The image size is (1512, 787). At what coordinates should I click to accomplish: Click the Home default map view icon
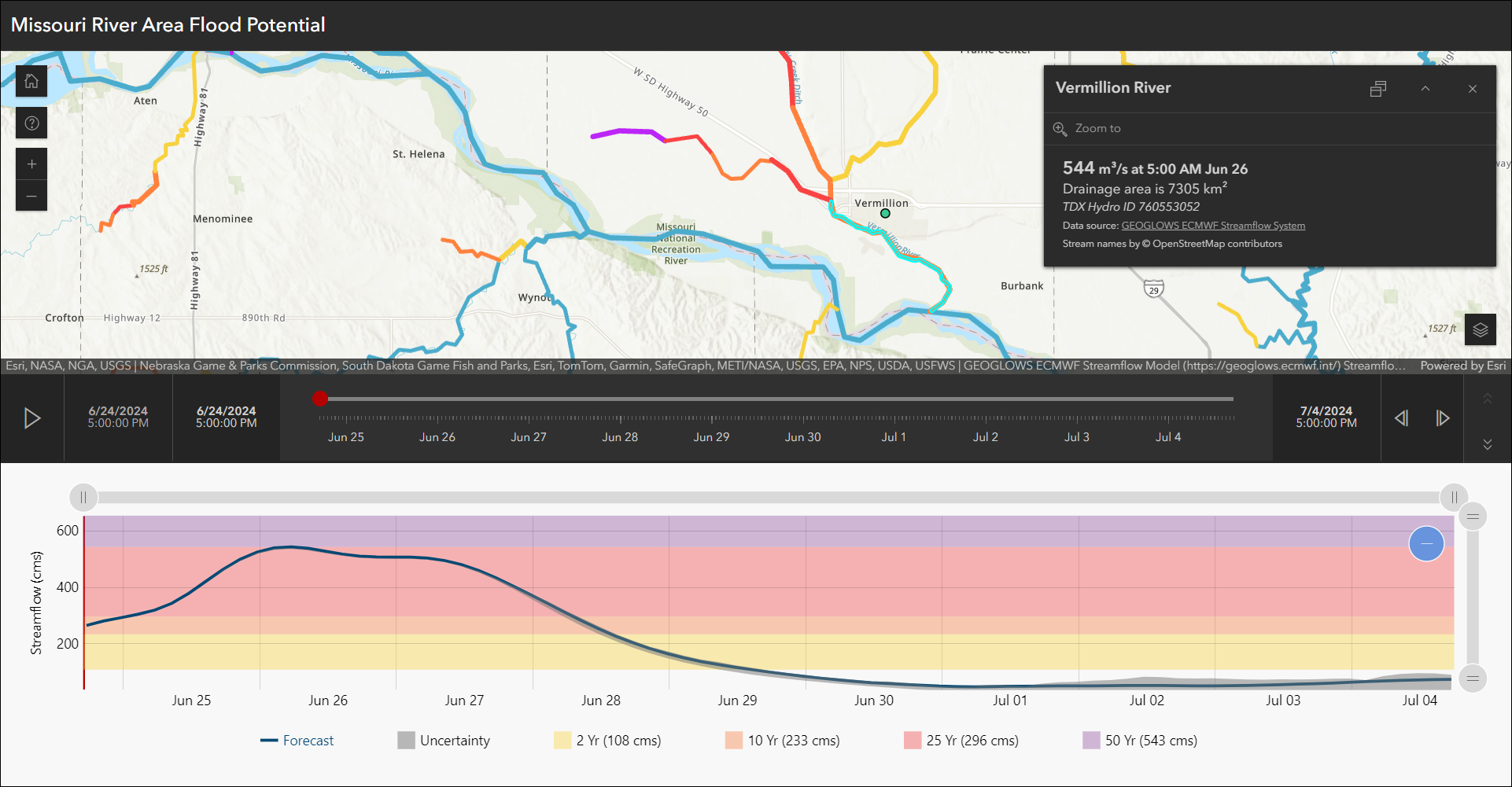pyautogui.click(x=31, y=81)
